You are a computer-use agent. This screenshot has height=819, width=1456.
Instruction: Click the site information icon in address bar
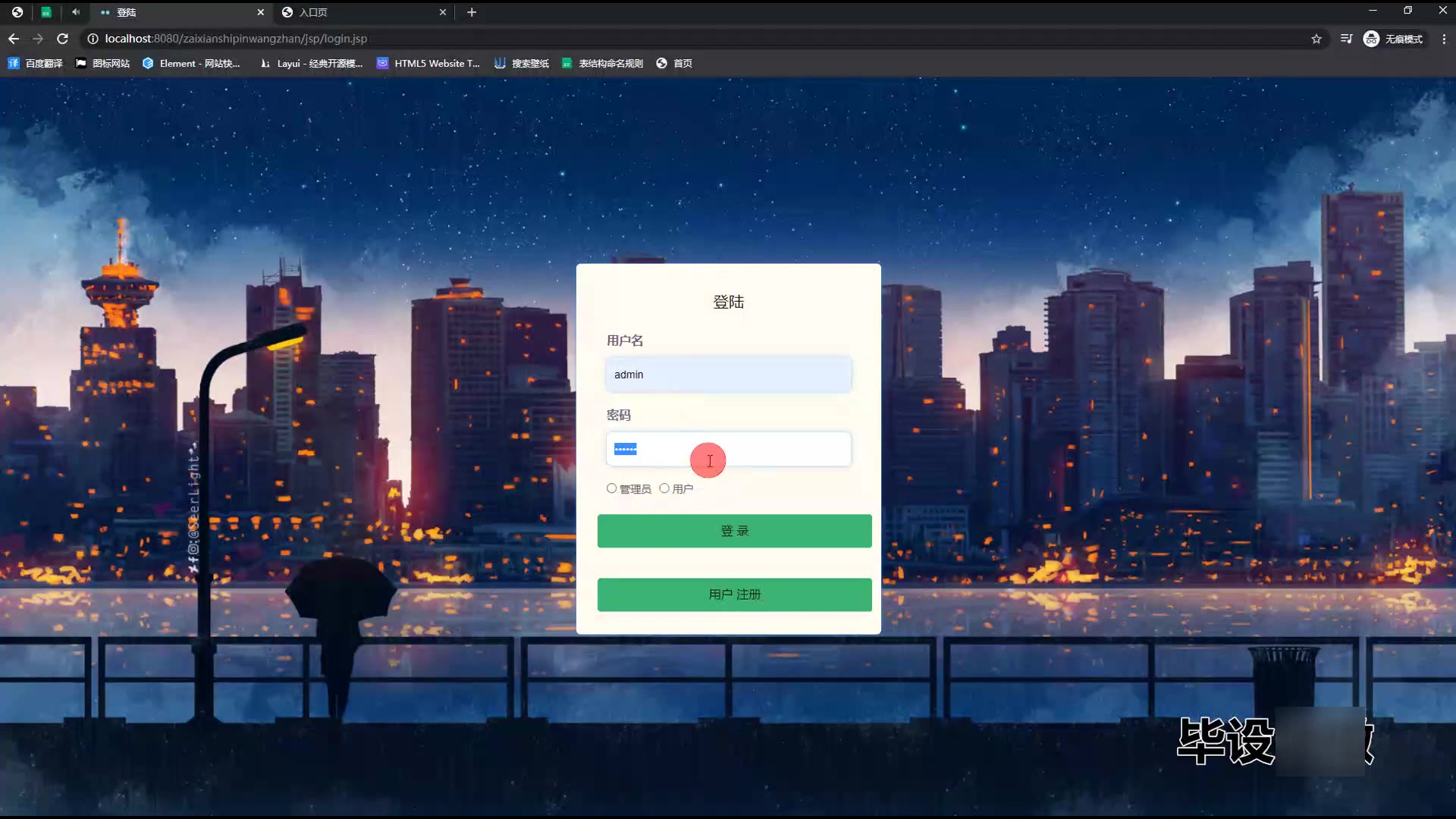(x=93, y=39)
